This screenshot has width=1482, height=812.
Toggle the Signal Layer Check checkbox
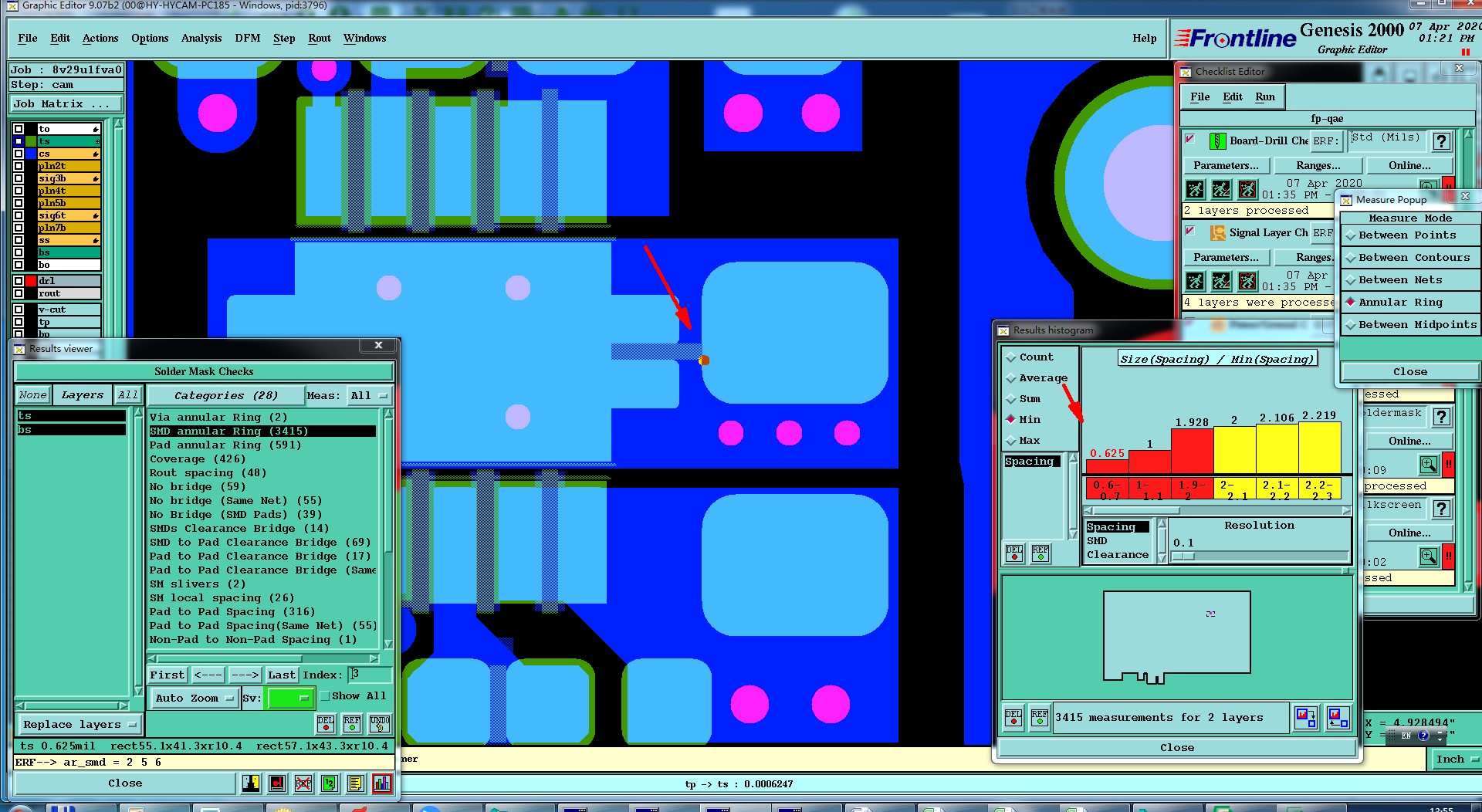click(1190, 232)
